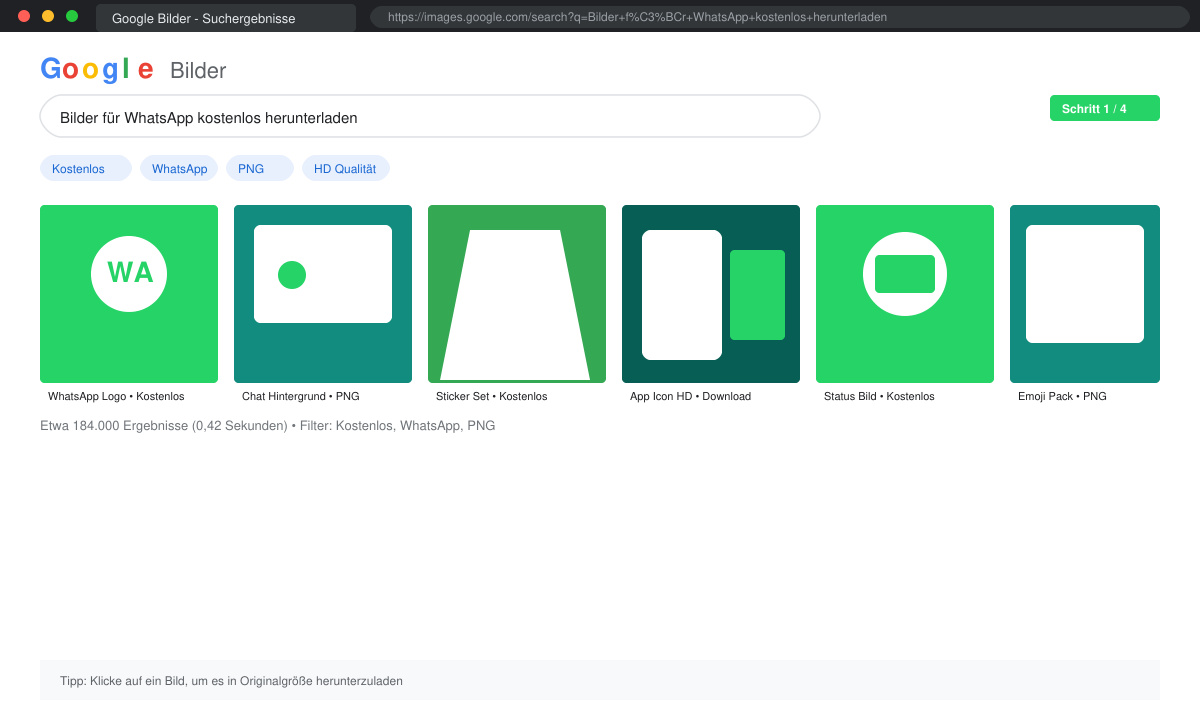Focus the search box with WhatsApp query

[430, 117]
